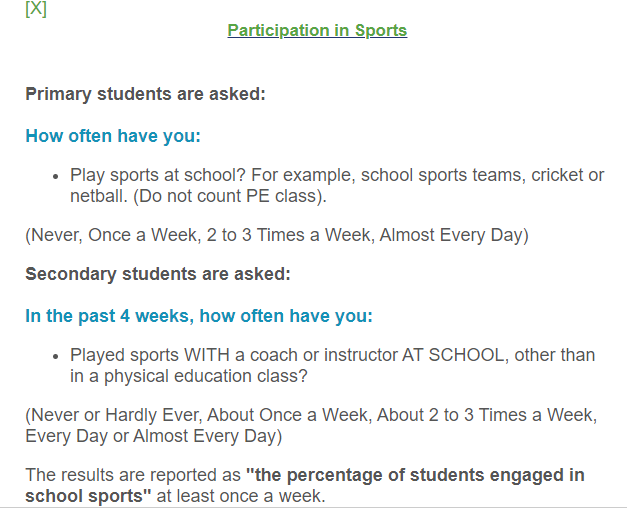627x513 pixels.
Task: Click 'The results are reported as' text
Action: click(x=133, y=475)
